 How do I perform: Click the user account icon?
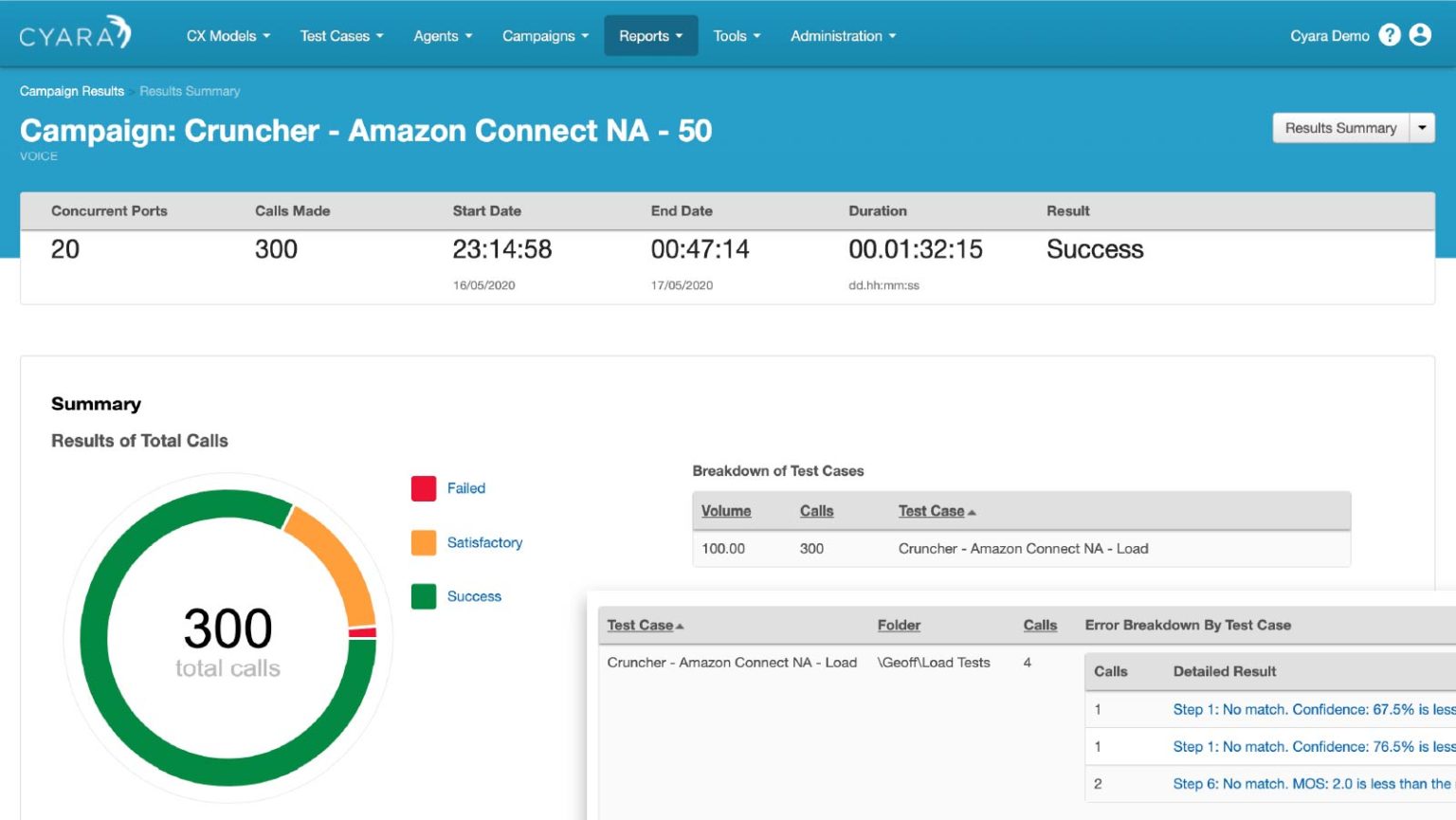click(1420, 34)
